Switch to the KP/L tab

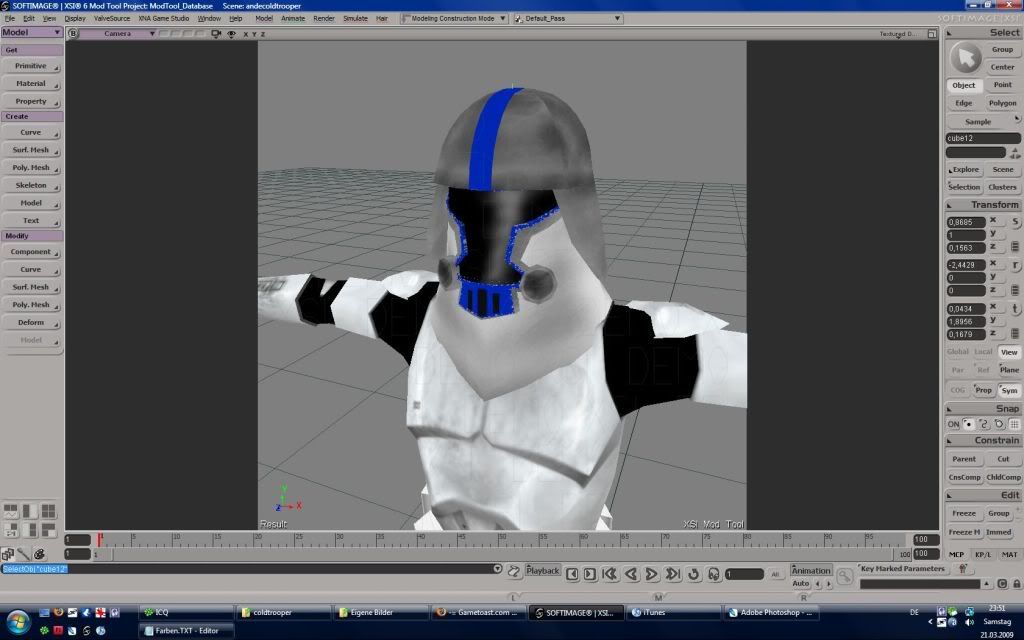pos(983,554)
